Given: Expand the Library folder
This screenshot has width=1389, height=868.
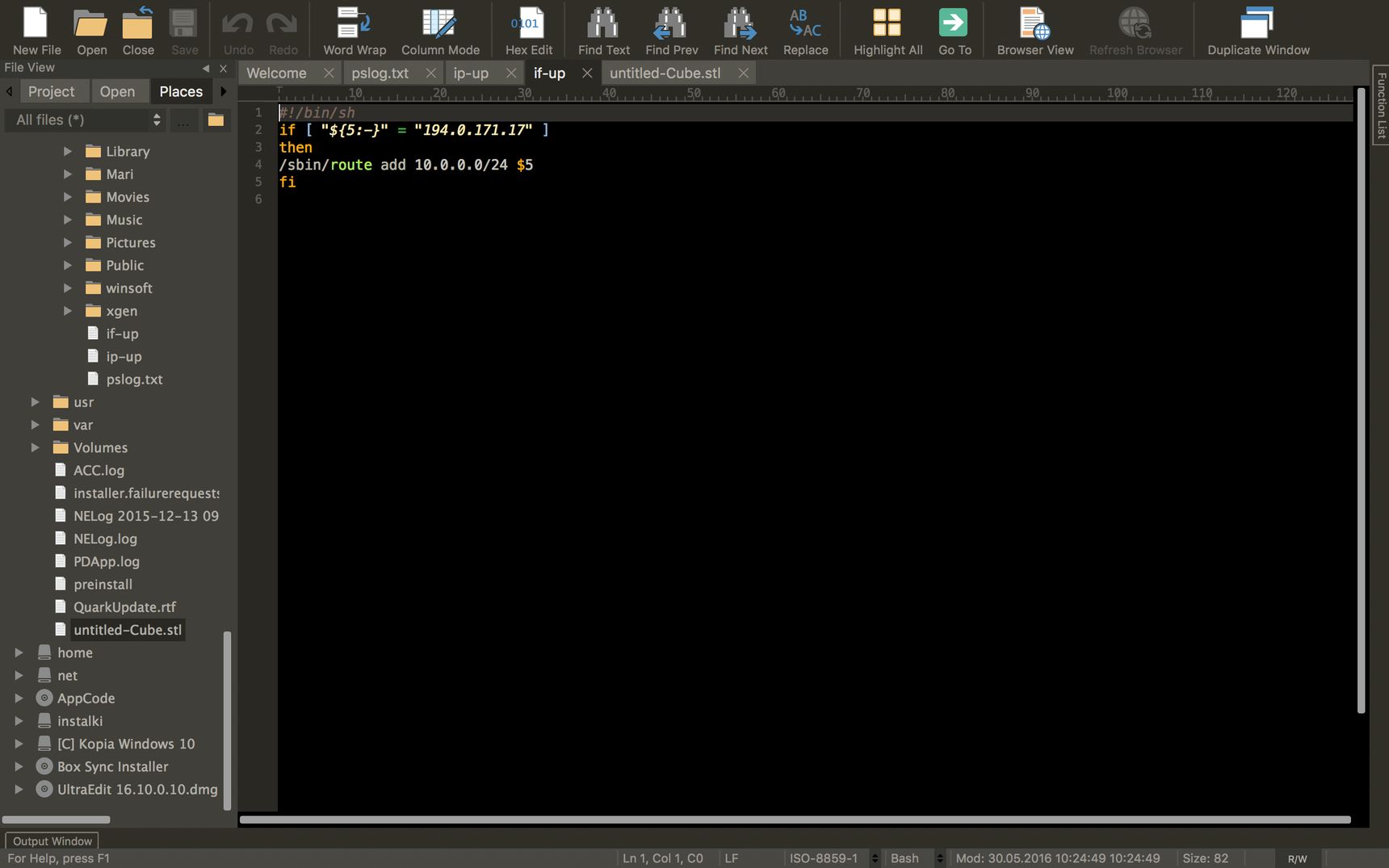Looking at the screenshot, I should click(x=68, y=151).
